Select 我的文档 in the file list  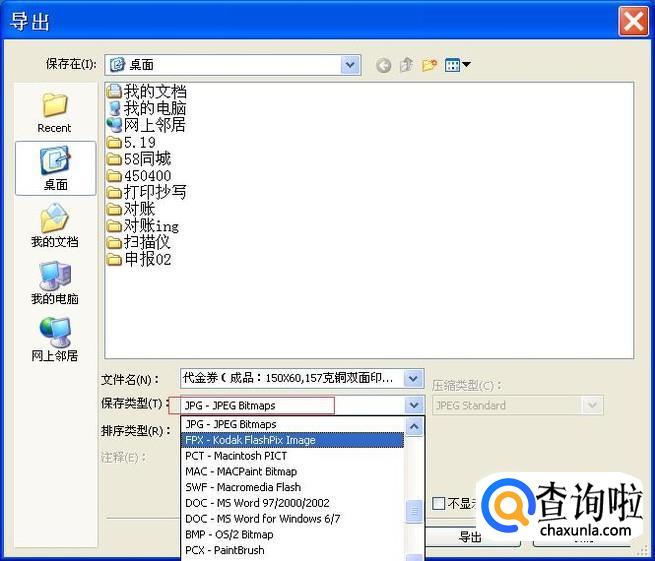(x=146, y=91)
